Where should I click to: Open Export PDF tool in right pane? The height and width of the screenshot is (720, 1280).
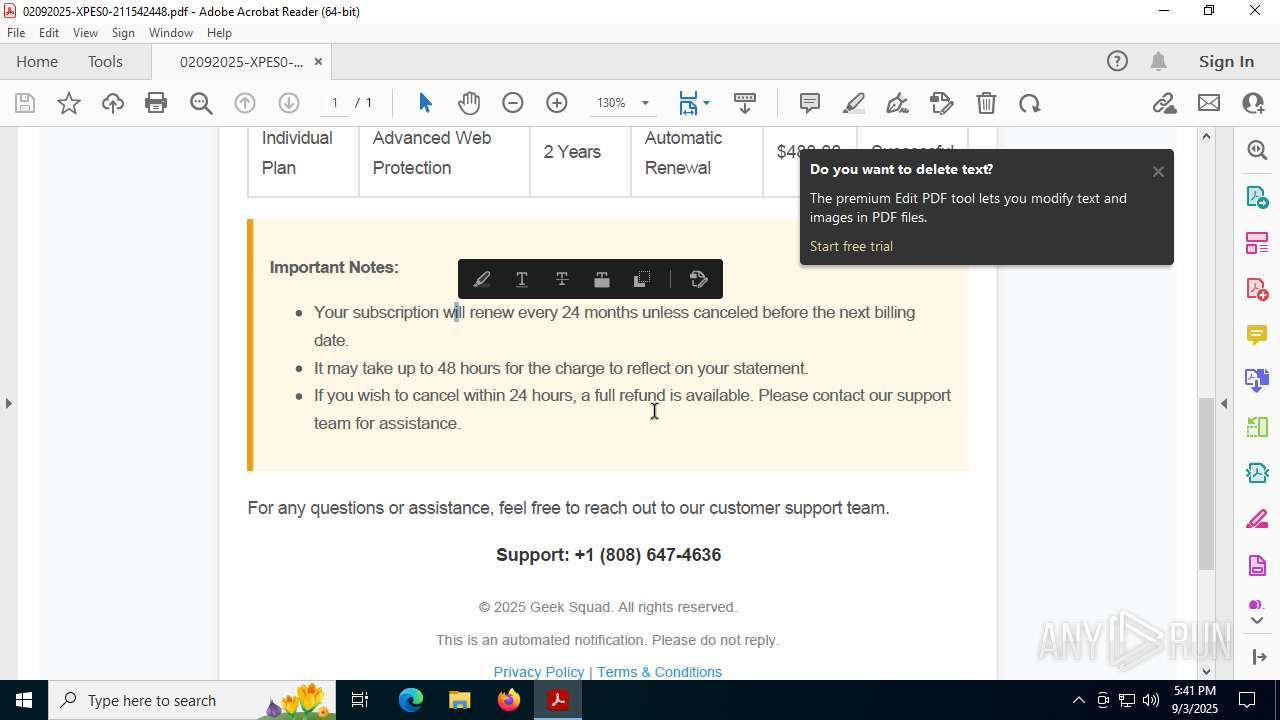pyautogui.click(x=1257, y=196)
